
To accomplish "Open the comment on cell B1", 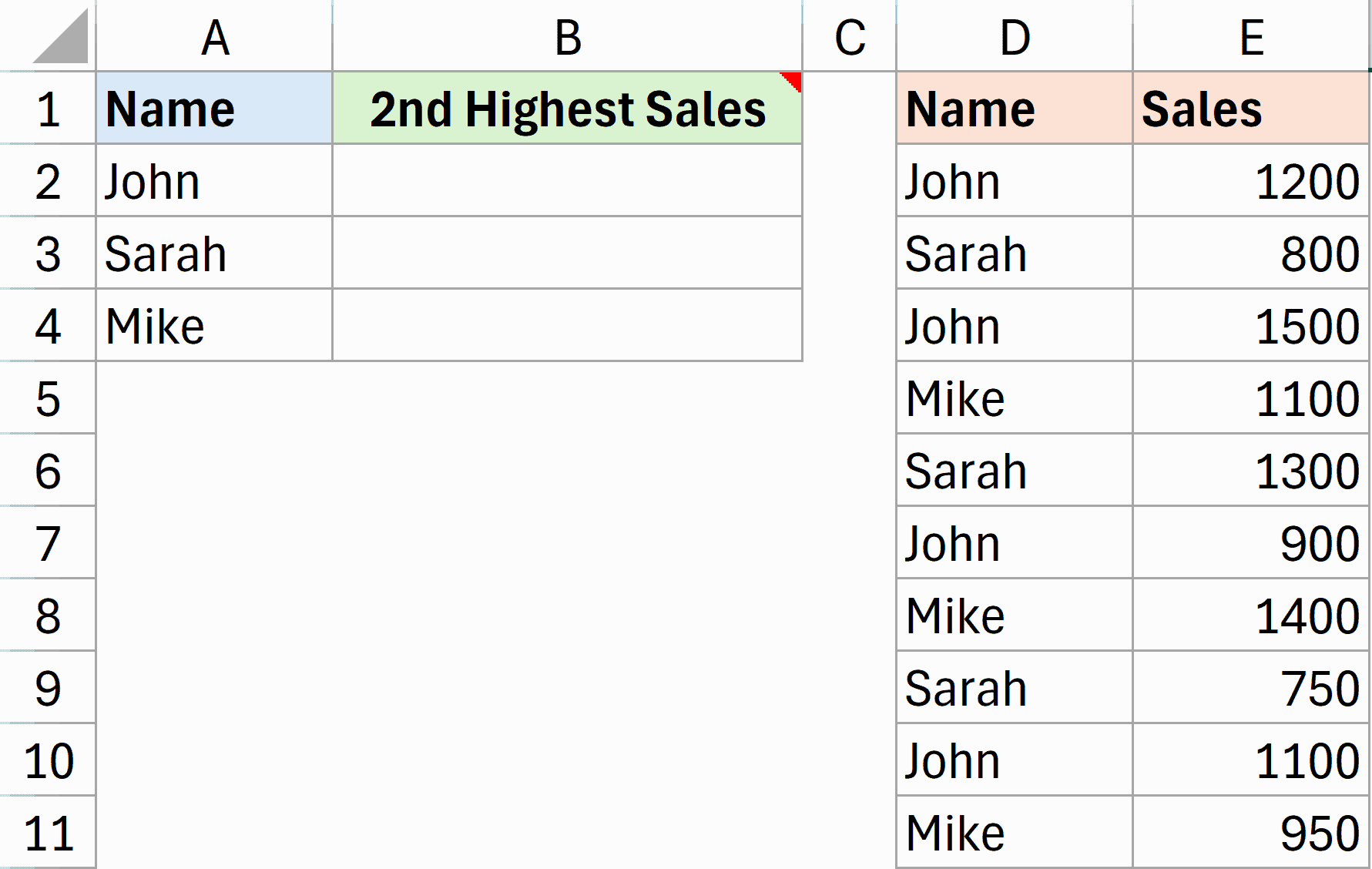I will coord(790,81).
